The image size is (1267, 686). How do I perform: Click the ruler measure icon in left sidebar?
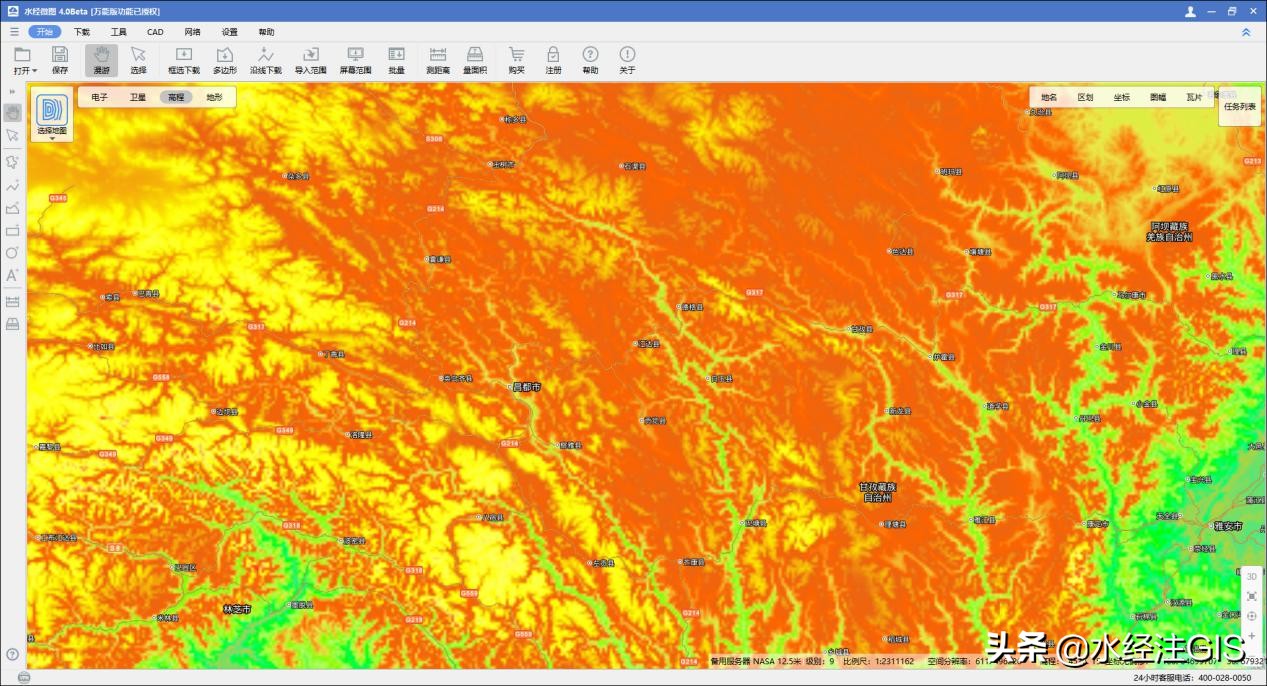click(13, 301)
